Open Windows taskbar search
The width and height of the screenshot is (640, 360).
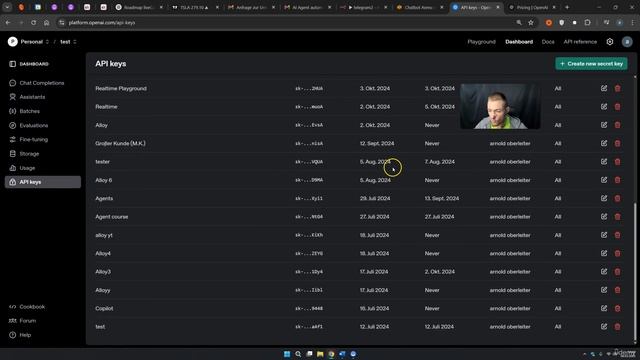(x=298, y=354)
